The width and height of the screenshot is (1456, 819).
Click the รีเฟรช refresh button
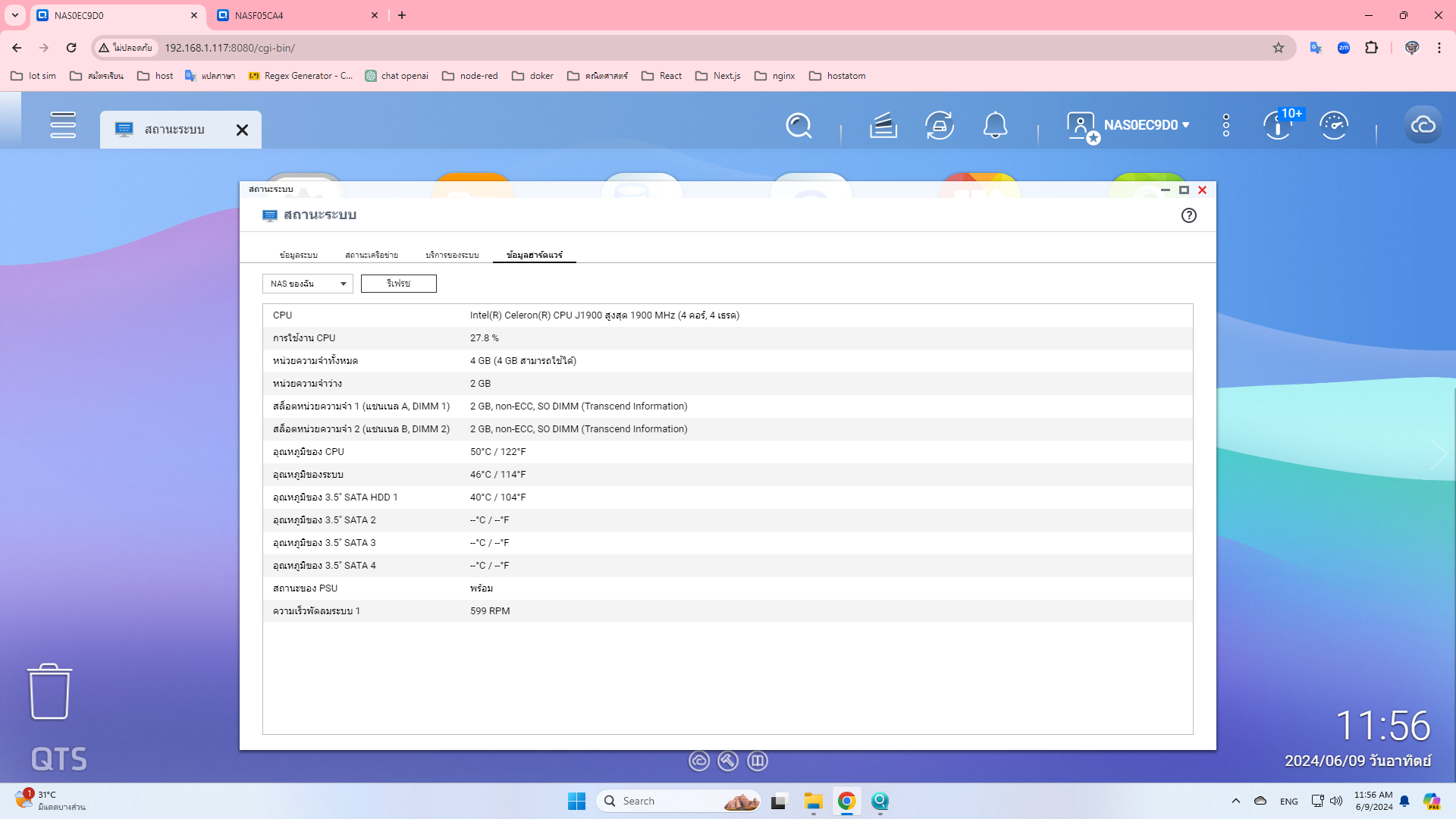coord(399,284)
